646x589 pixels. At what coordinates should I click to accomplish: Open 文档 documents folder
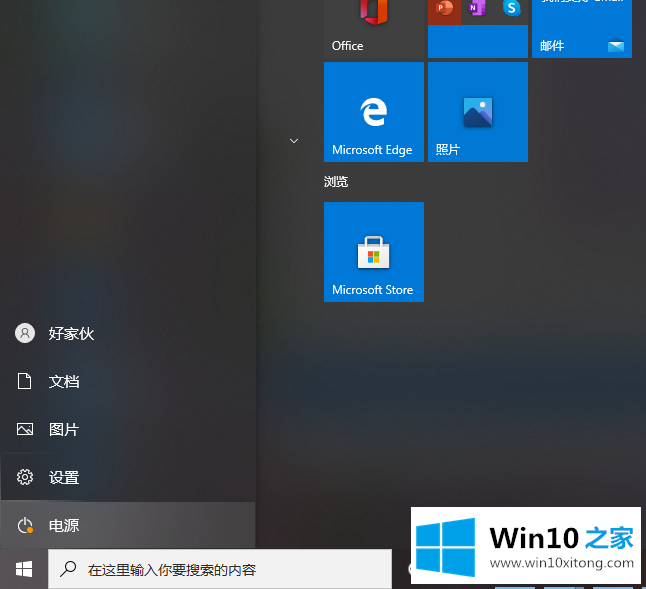(x=128, y=381)
